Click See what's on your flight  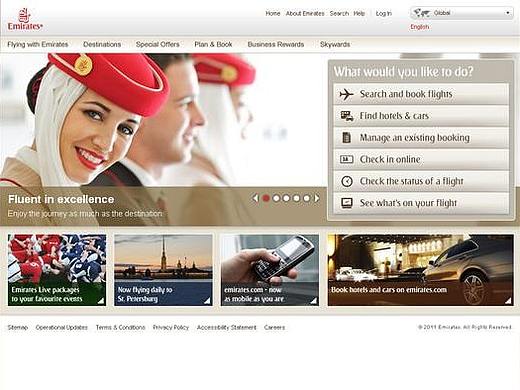421,203
